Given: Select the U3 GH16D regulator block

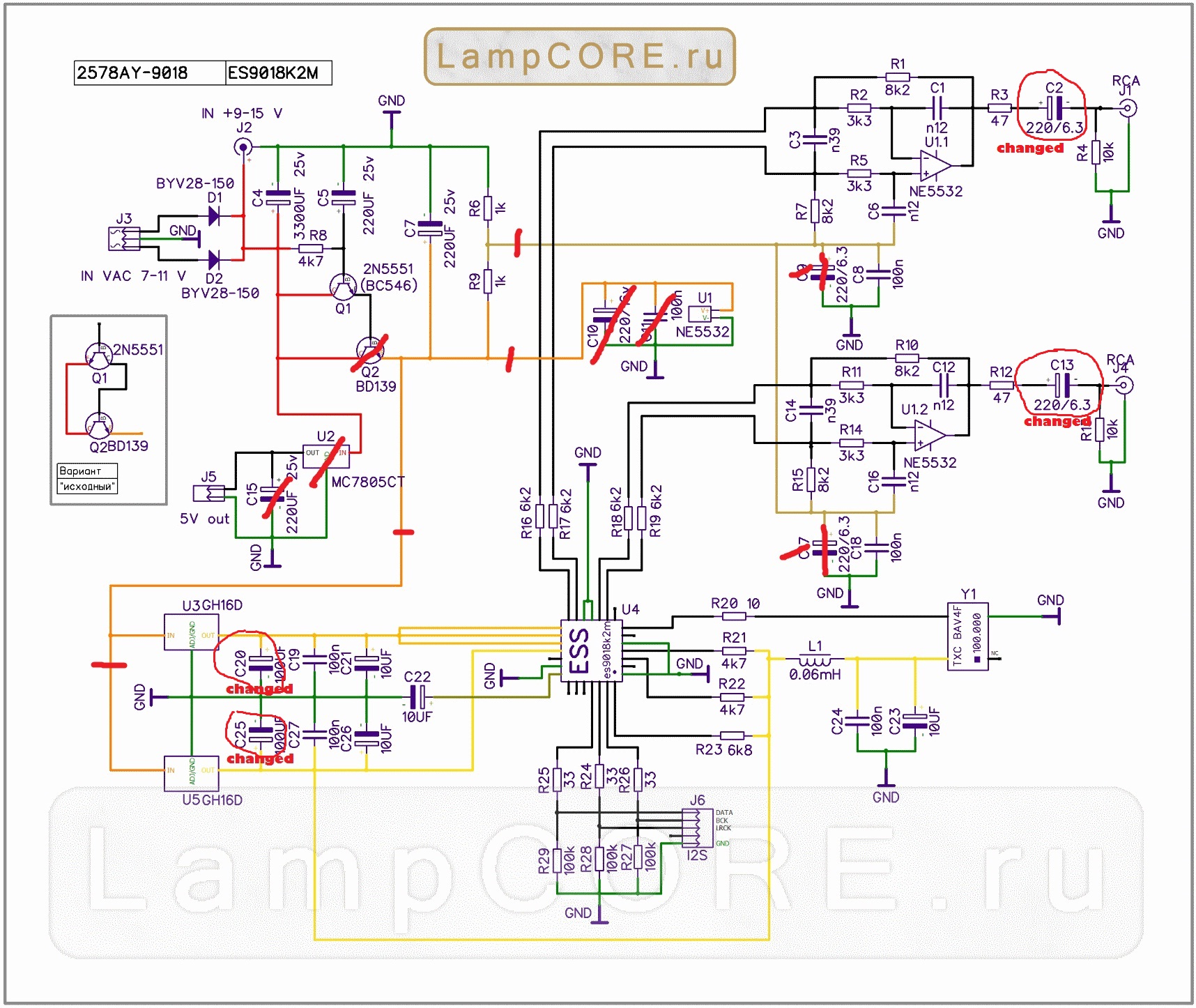Looking at the screenshot, I should coord(192,632).
